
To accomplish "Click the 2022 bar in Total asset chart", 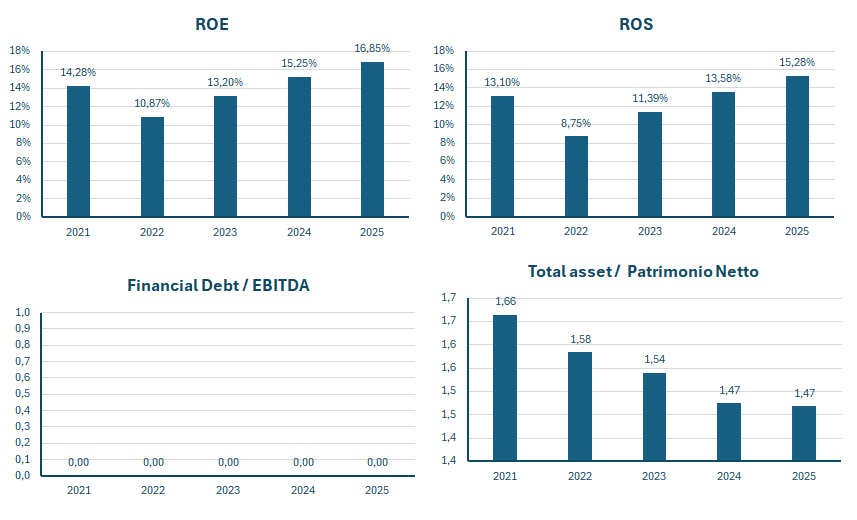I will (580, 406).
